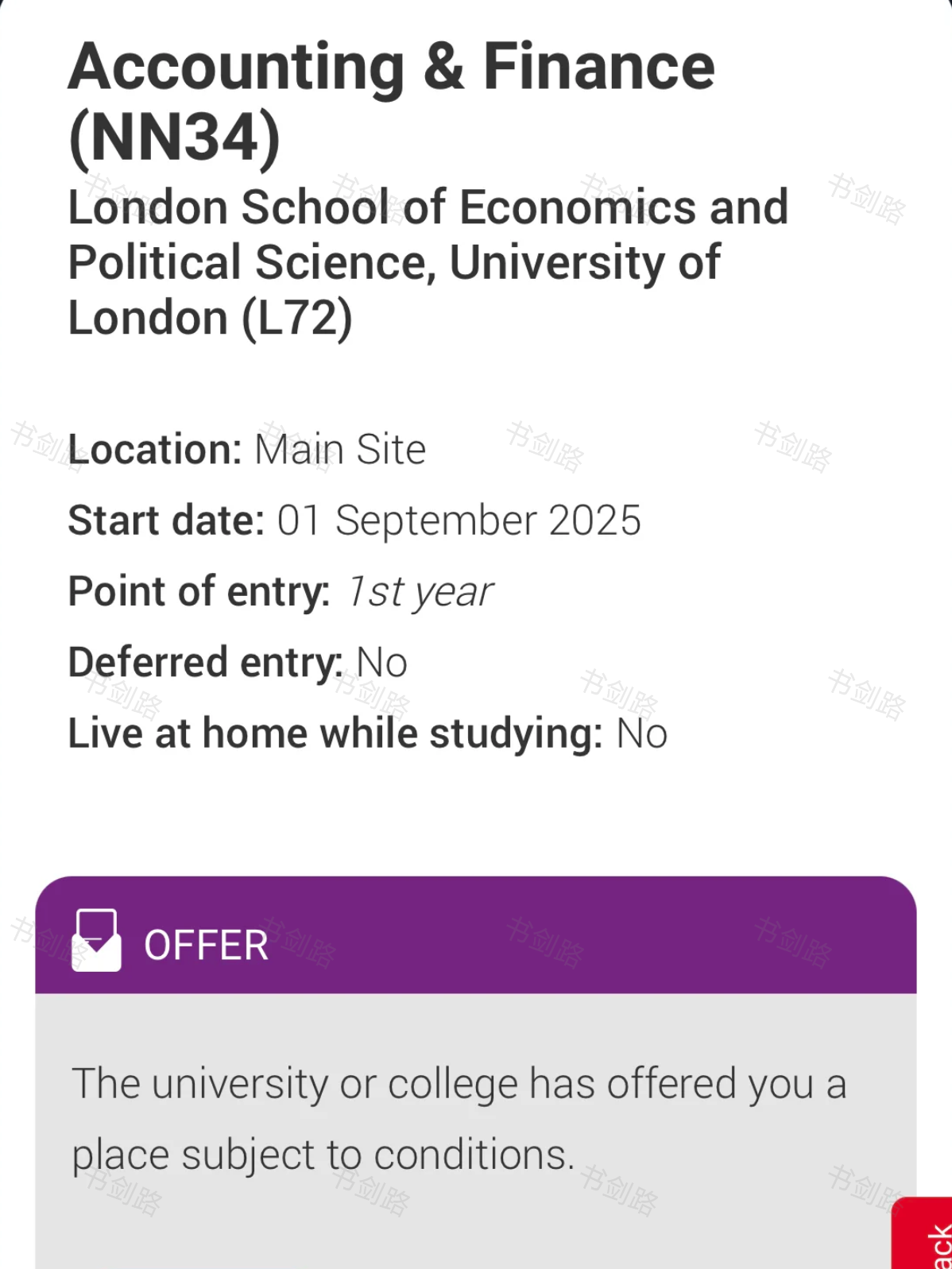
Task: Click the Location label
Action: point(155,450)
